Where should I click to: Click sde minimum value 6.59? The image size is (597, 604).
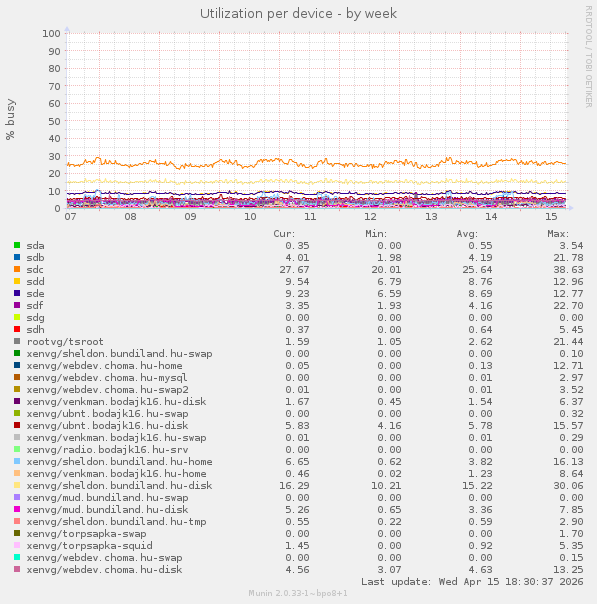click(x=389, y=294)
